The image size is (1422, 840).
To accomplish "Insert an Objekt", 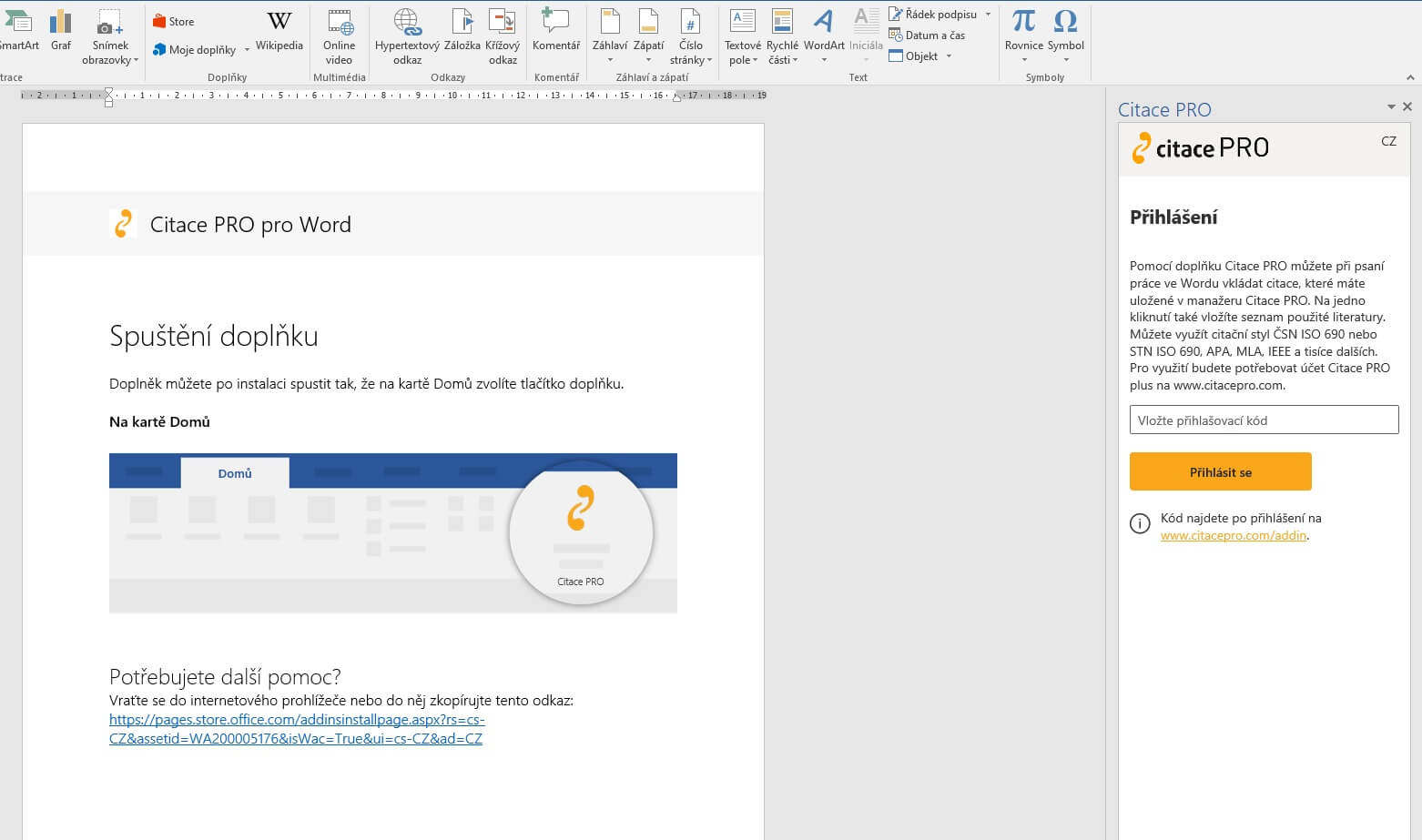I will (913, 56).
